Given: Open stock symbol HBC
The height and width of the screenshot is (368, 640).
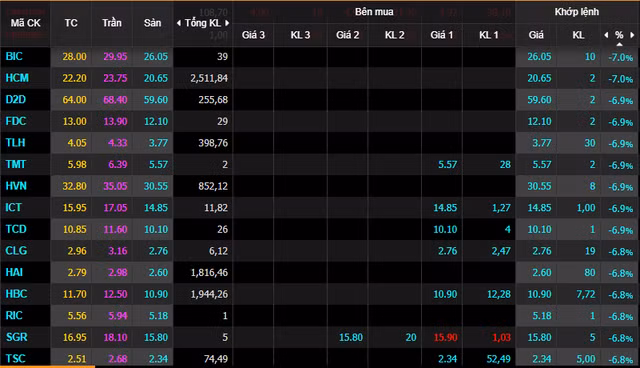Looking at the screenshot, I should pyautogui.click(x=16, y=294).
